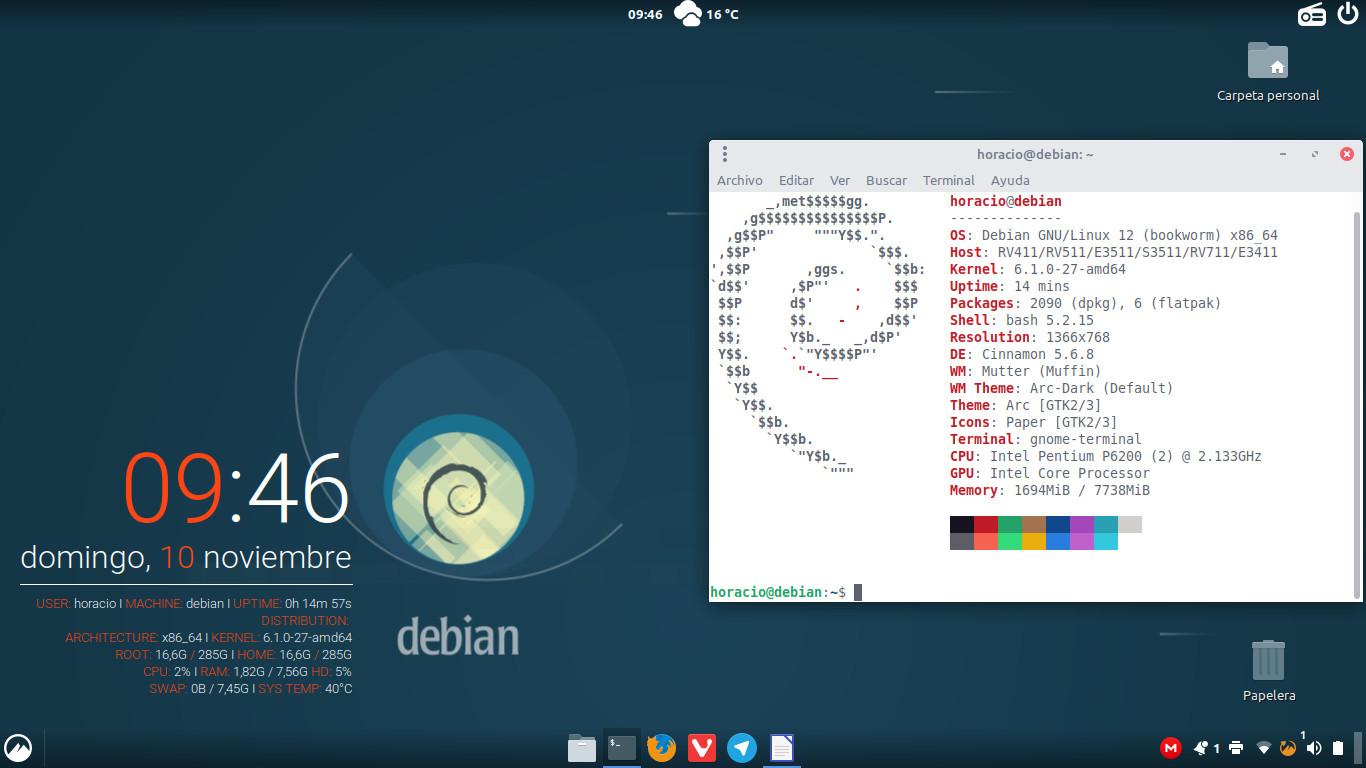Click the 'SYS TEMP: 40°C' conky reading
The image size is (1366, 768).
pos(306,688)
